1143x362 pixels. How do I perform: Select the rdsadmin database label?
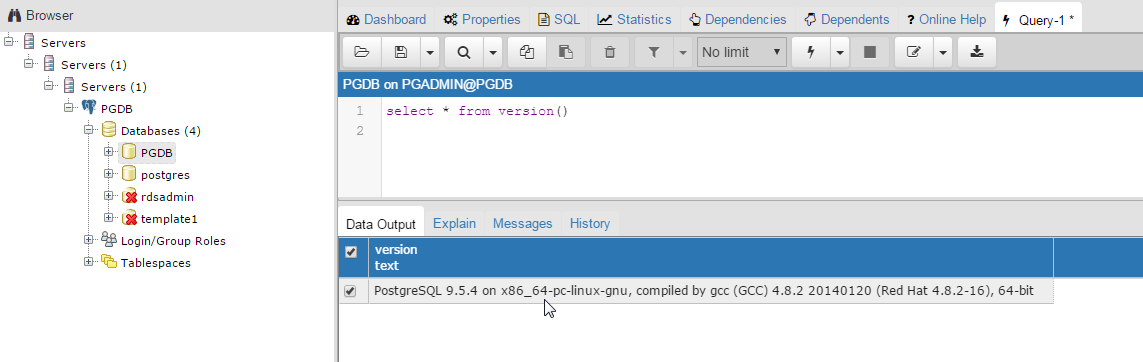[167, 197]
